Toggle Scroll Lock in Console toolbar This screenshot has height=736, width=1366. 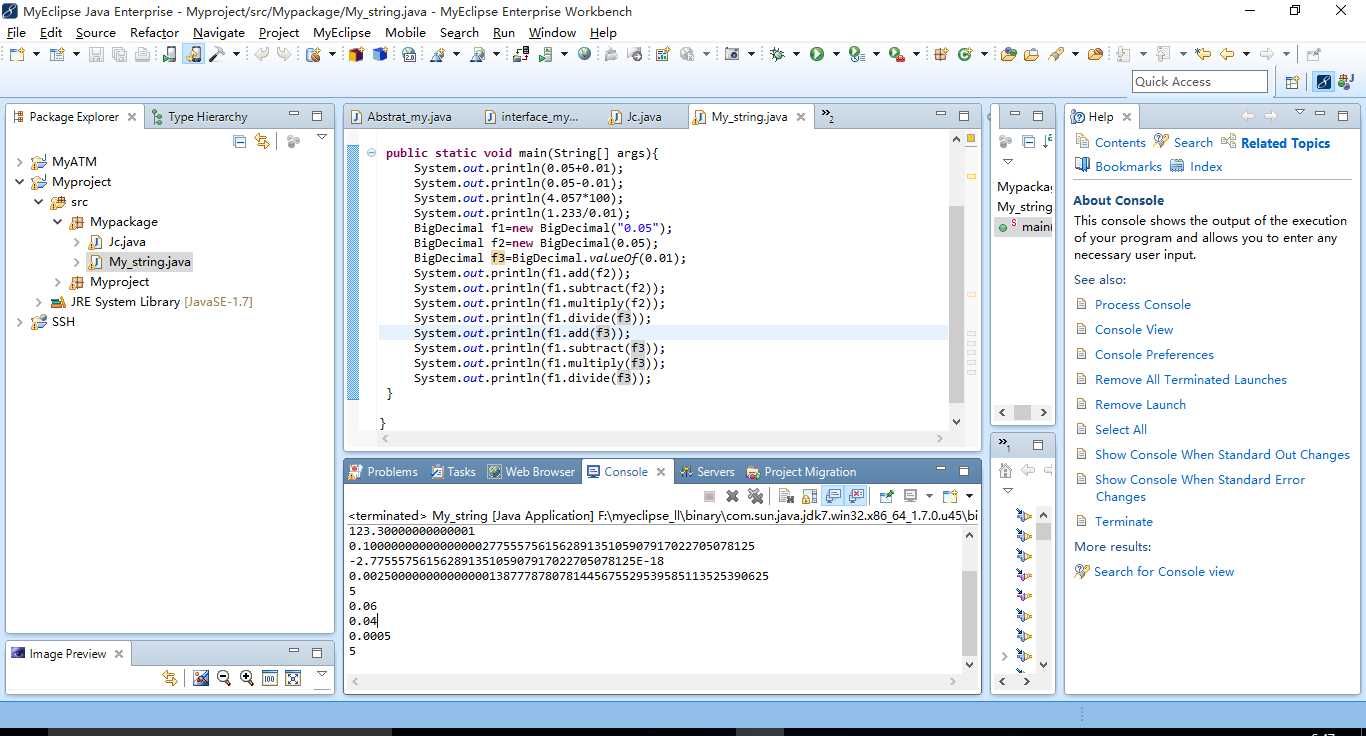click(810, 496)
